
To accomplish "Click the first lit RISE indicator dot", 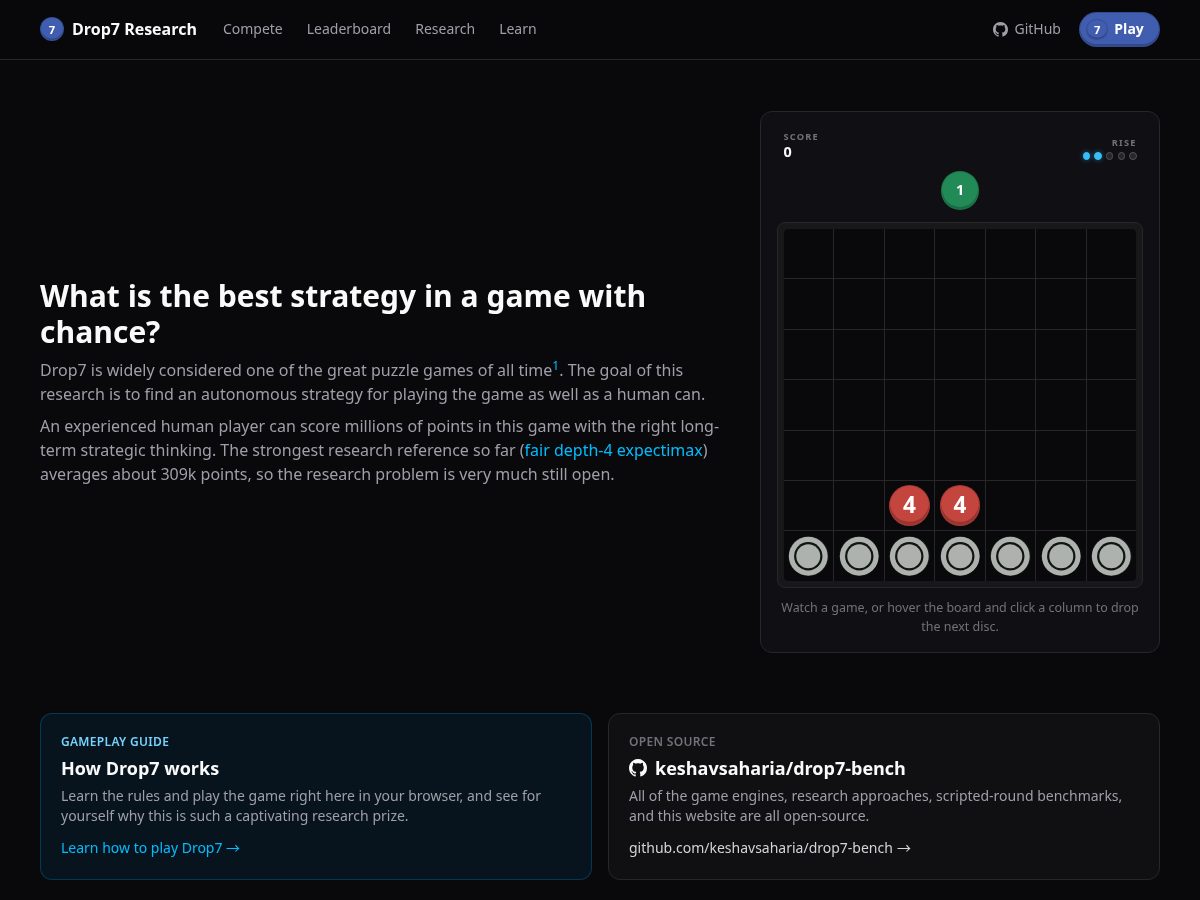I will (x=1086, y=156).
